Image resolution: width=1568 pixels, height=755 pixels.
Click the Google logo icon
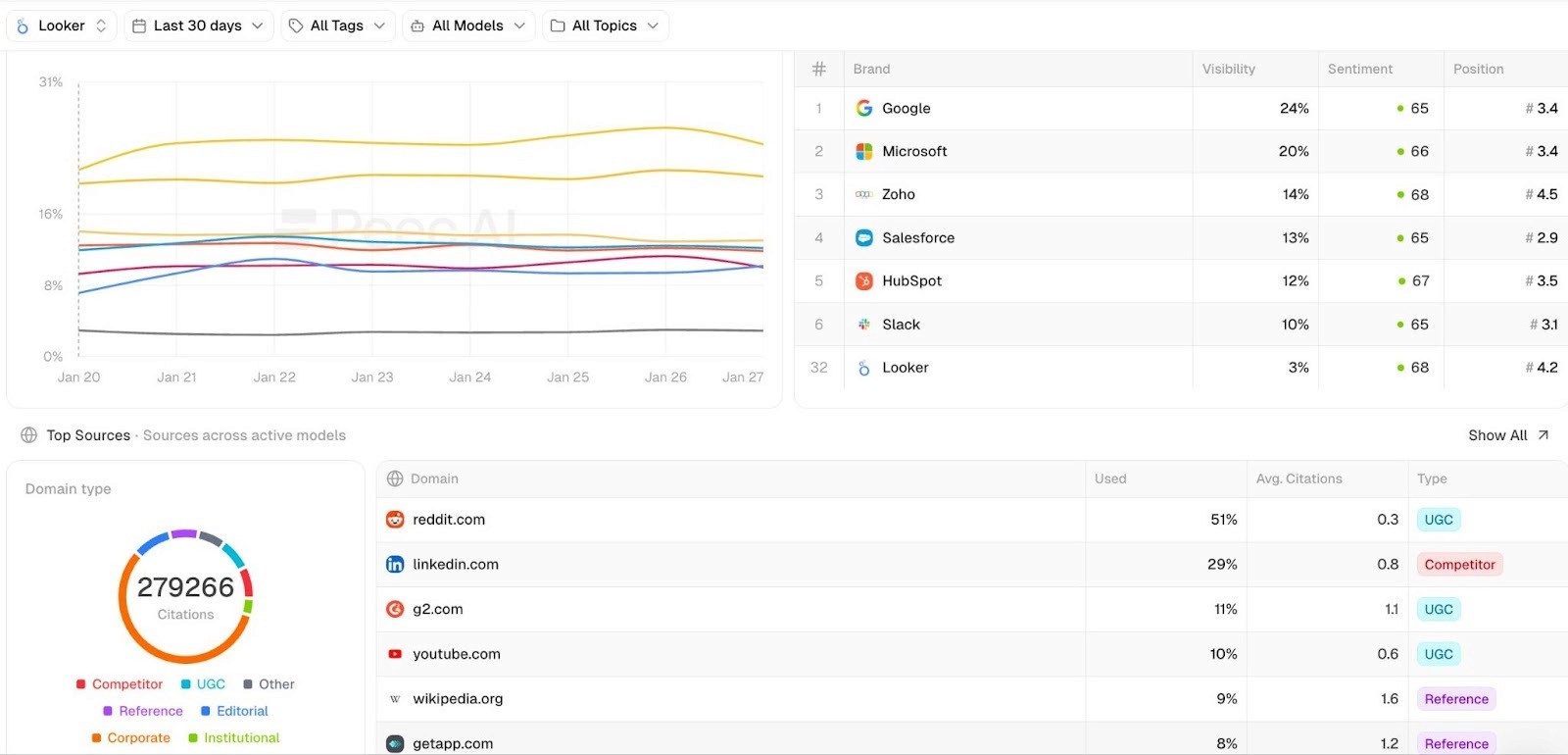(863, 108)
